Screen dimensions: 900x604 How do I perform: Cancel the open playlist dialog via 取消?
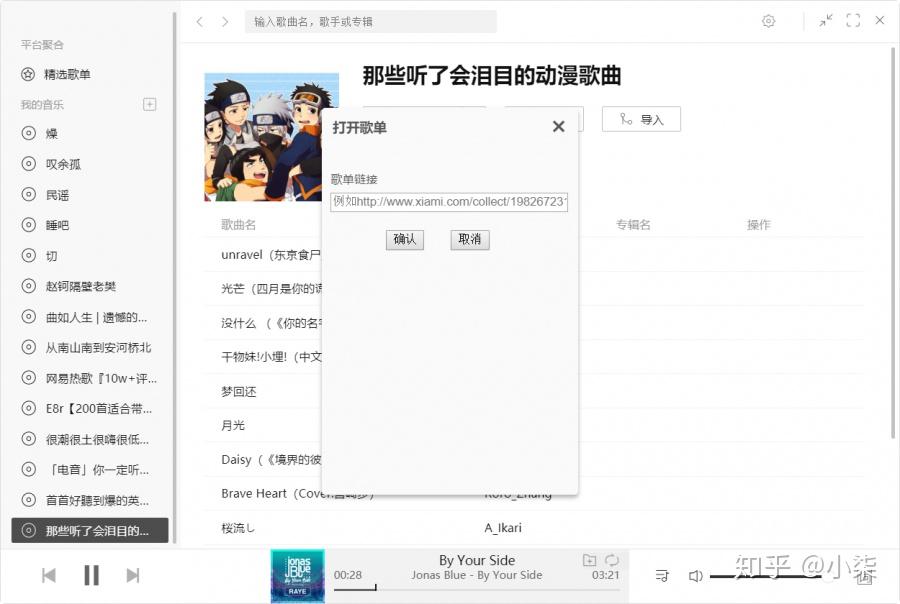469,239
